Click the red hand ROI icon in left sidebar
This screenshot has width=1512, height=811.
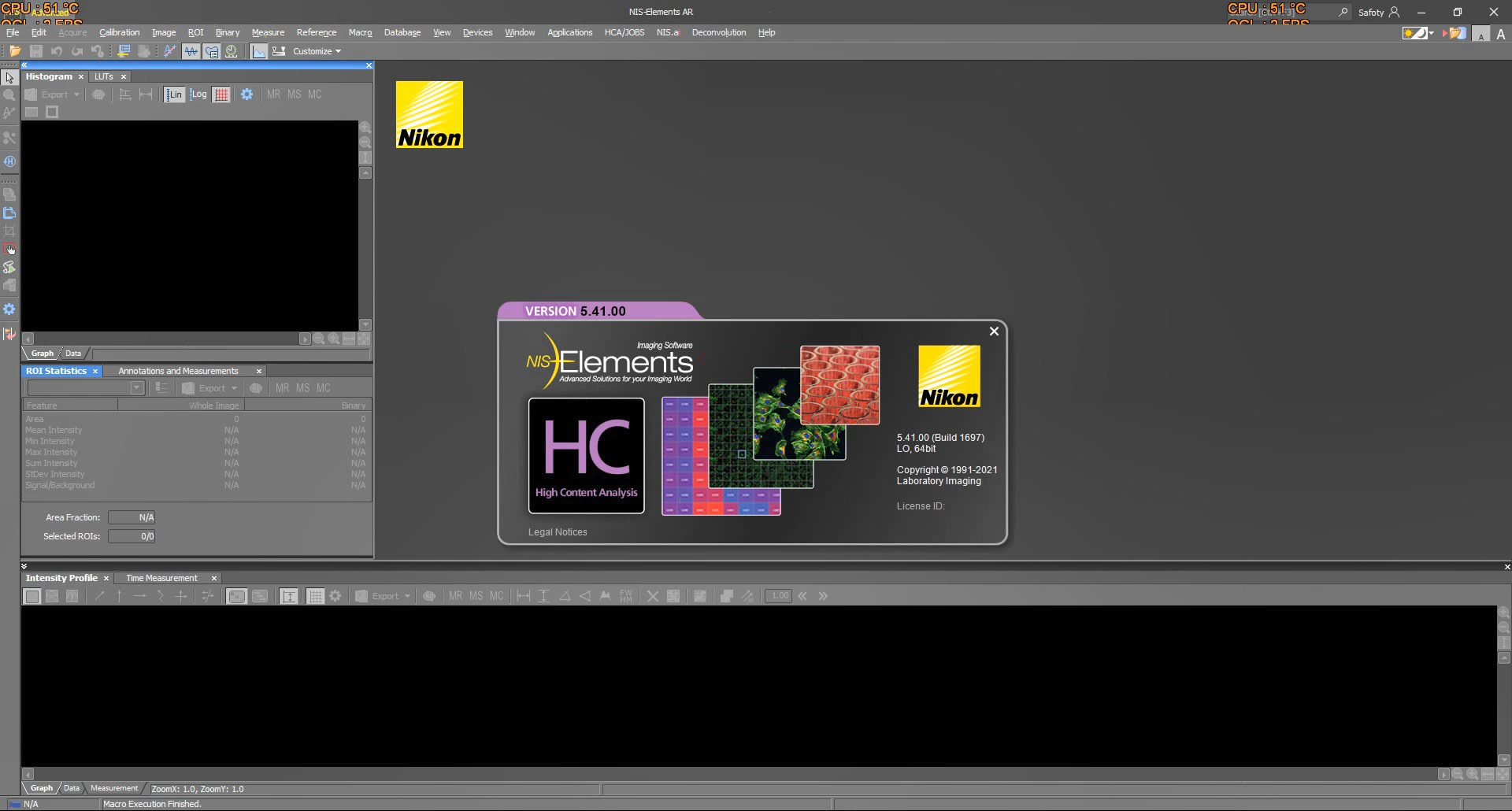pyautogui.click(x=9, y=249)
